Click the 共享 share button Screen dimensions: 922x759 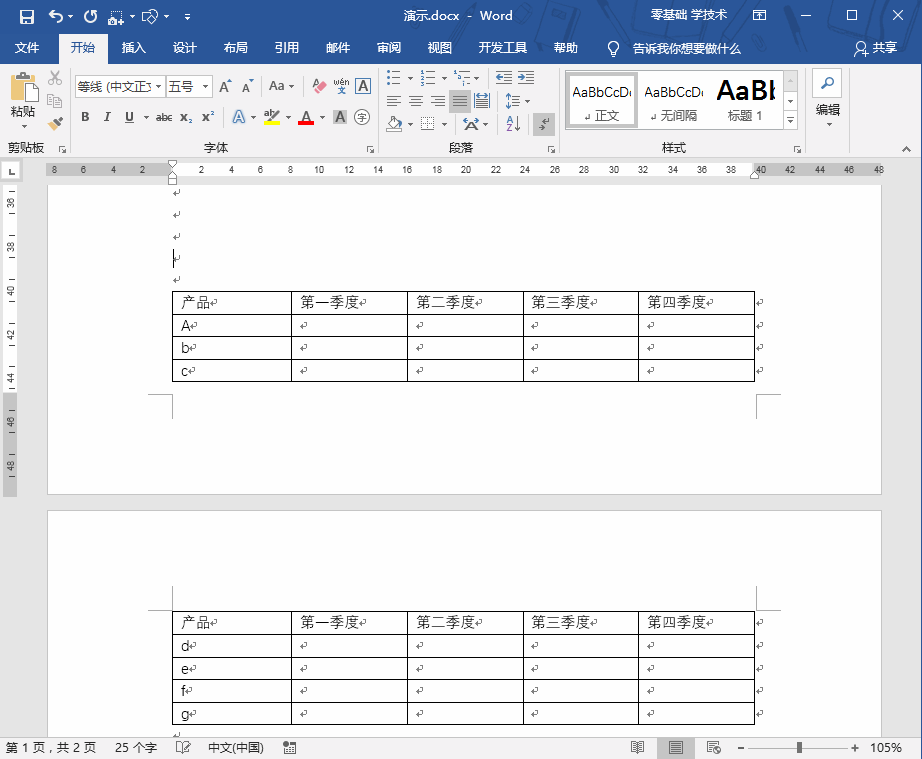pyautogui.click(x=876, y=48)
